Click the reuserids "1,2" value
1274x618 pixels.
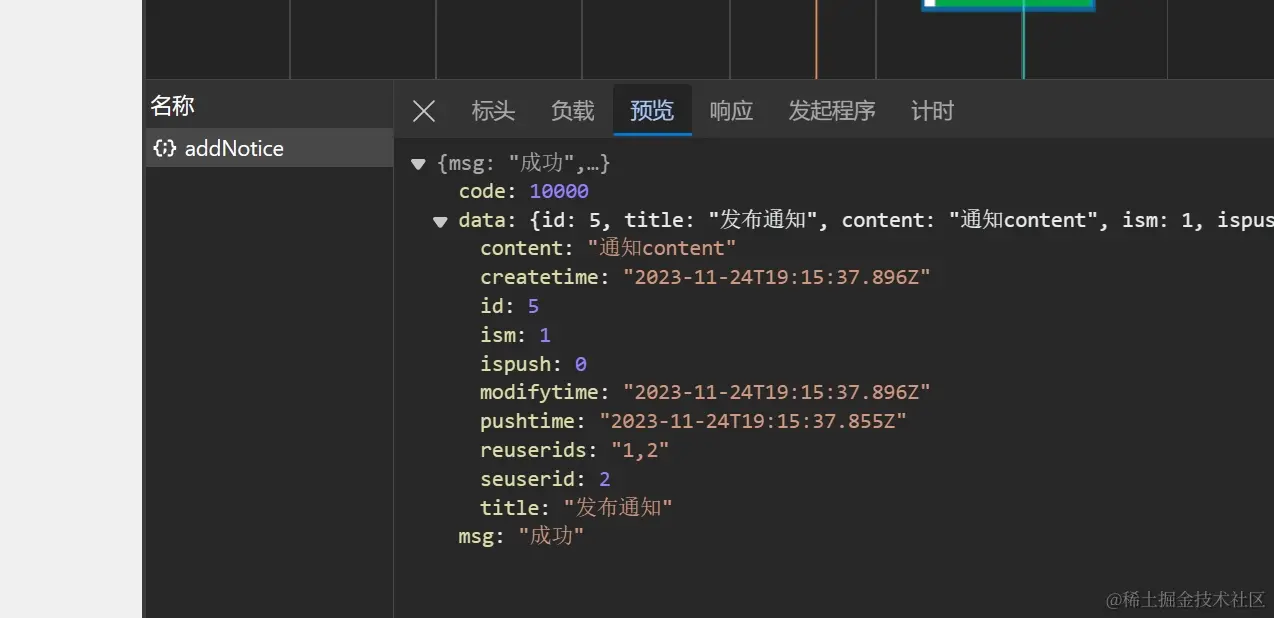pos(640,450)
